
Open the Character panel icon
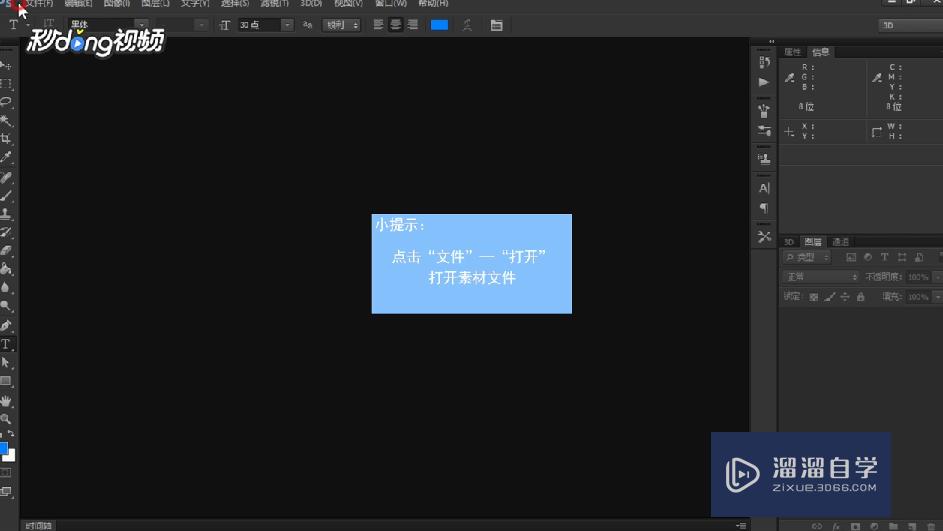click(764, 188)
